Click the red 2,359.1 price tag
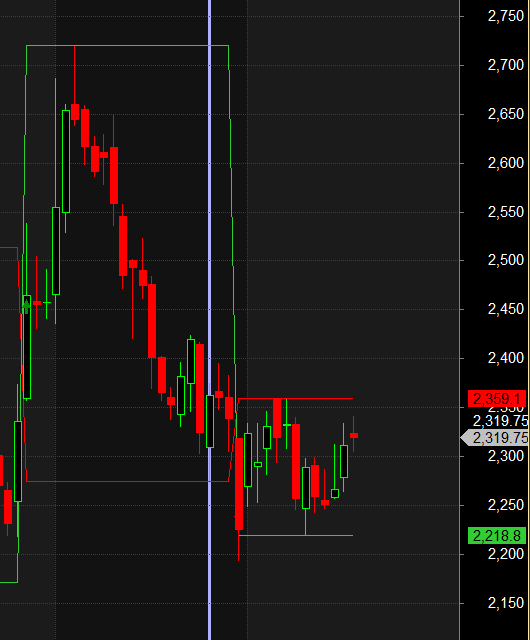 click(497, 398)
